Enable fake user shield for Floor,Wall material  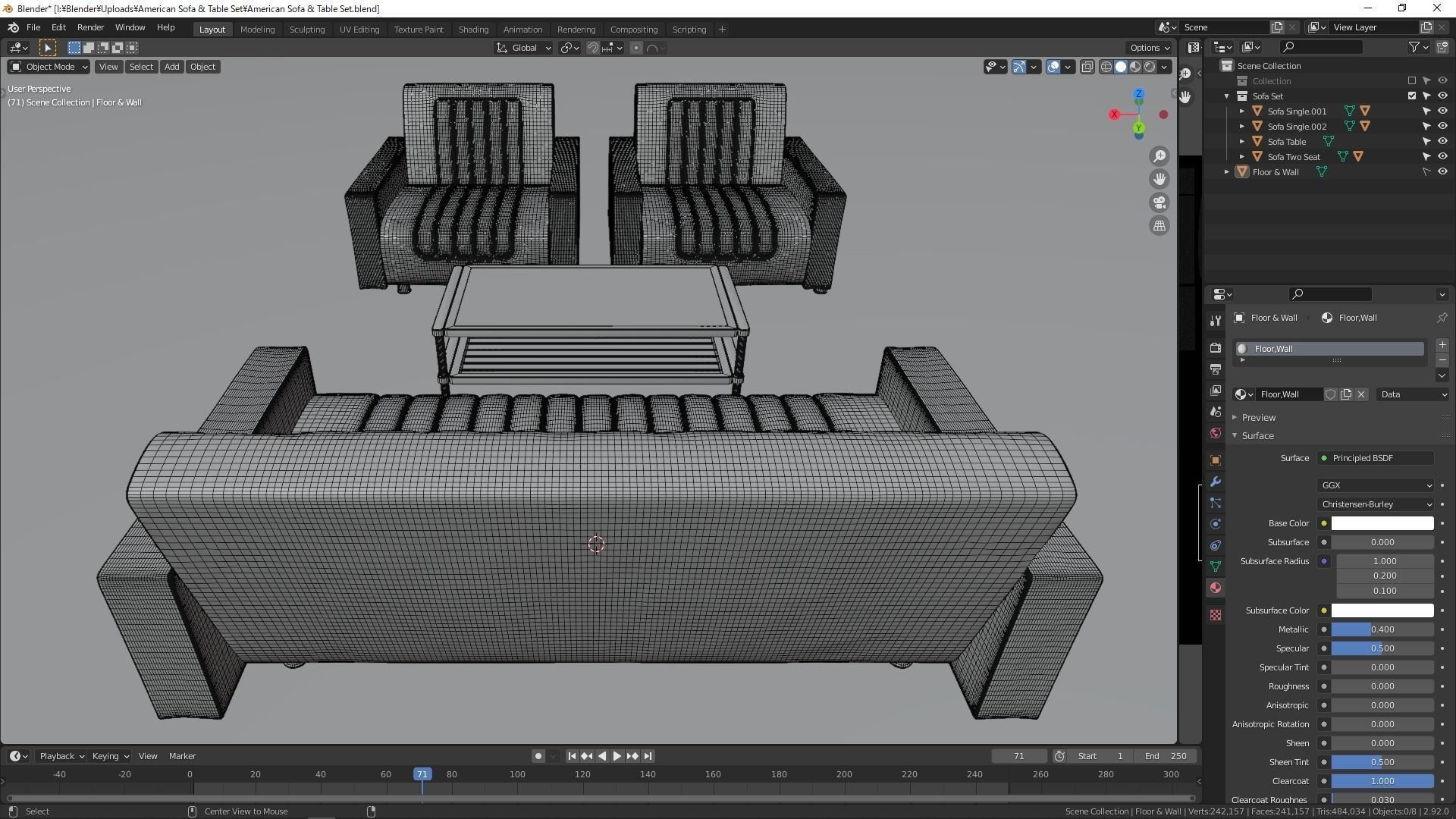[1330, 394]
